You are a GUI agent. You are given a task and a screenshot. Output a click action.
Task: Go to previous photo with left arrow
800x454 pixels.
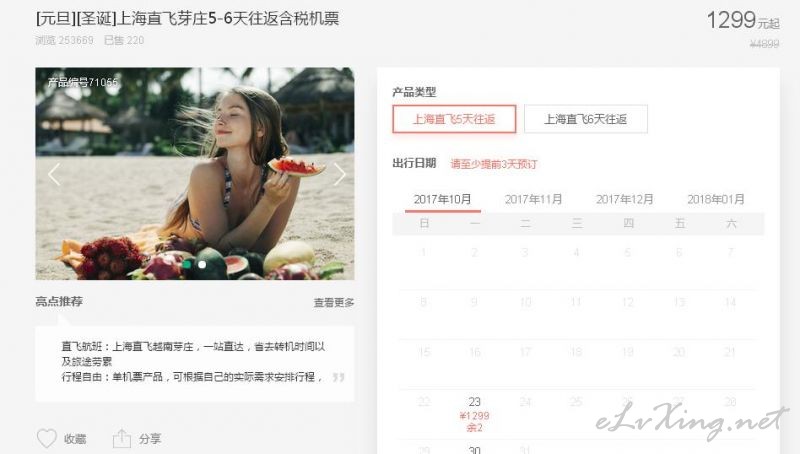point(54,174)
